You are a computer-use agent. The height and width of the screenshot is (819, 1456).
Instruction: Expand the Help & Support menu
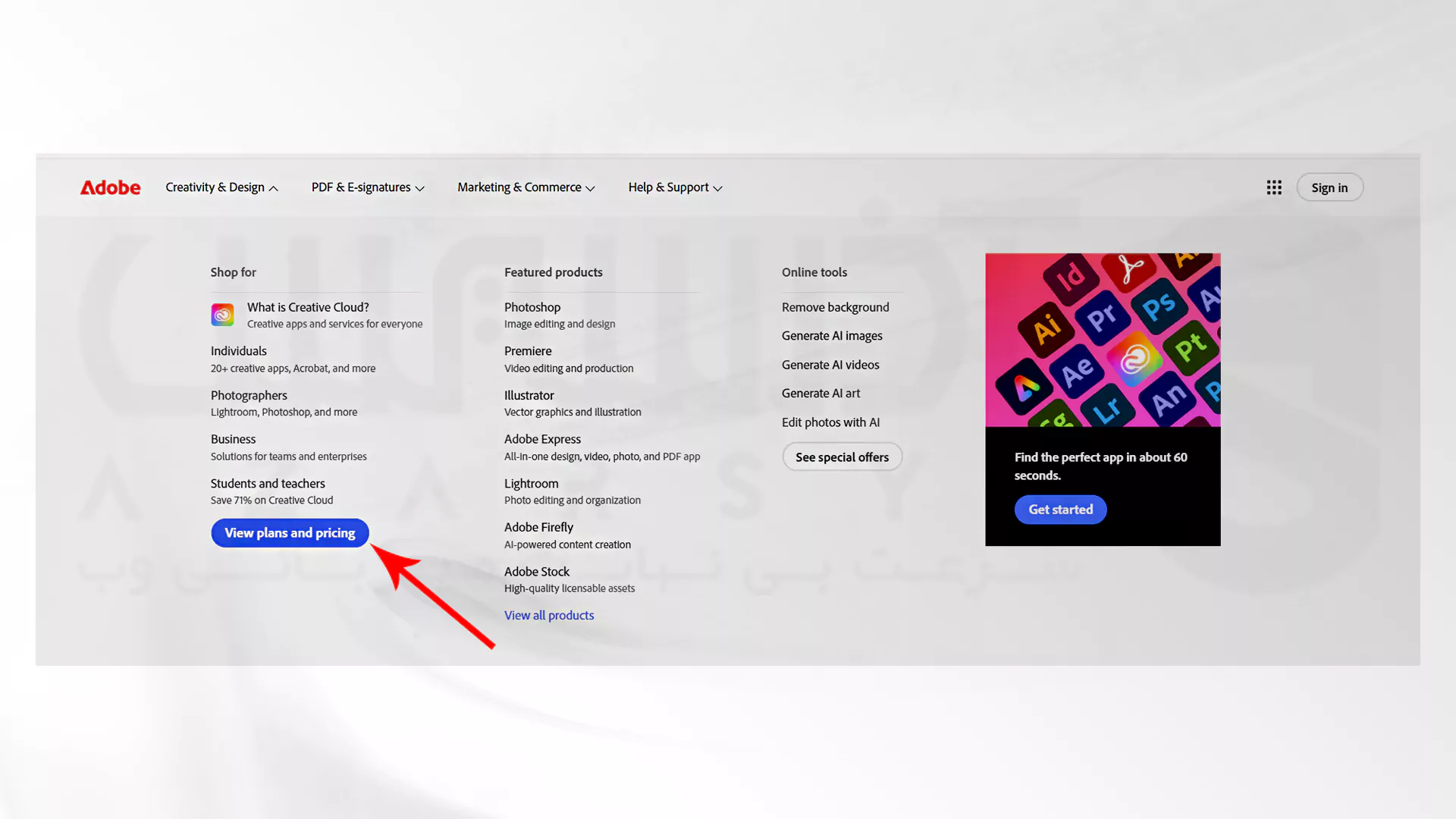pos(675,187)
